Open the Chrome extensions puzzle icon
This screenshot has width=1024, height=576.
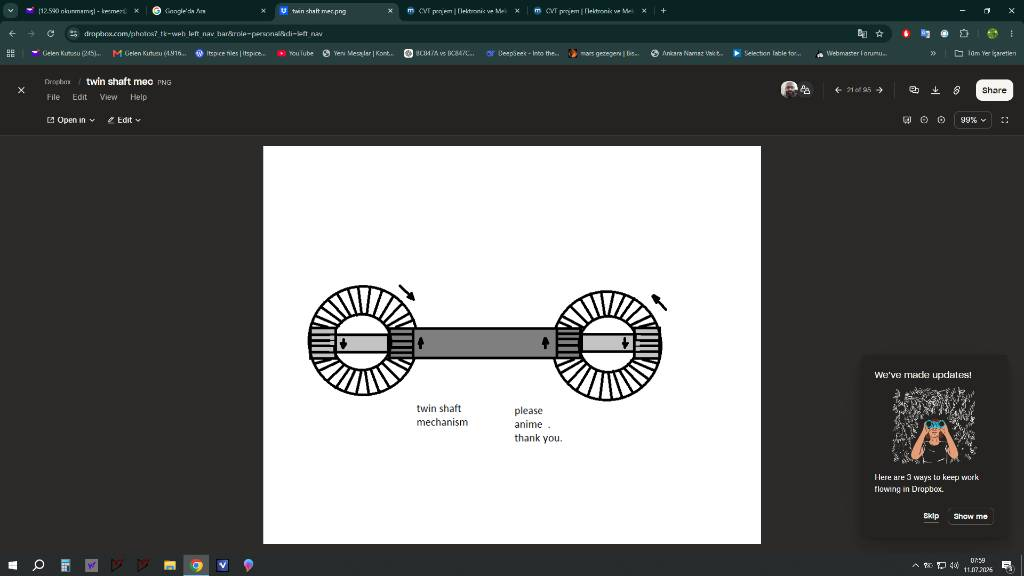[964, 33]
